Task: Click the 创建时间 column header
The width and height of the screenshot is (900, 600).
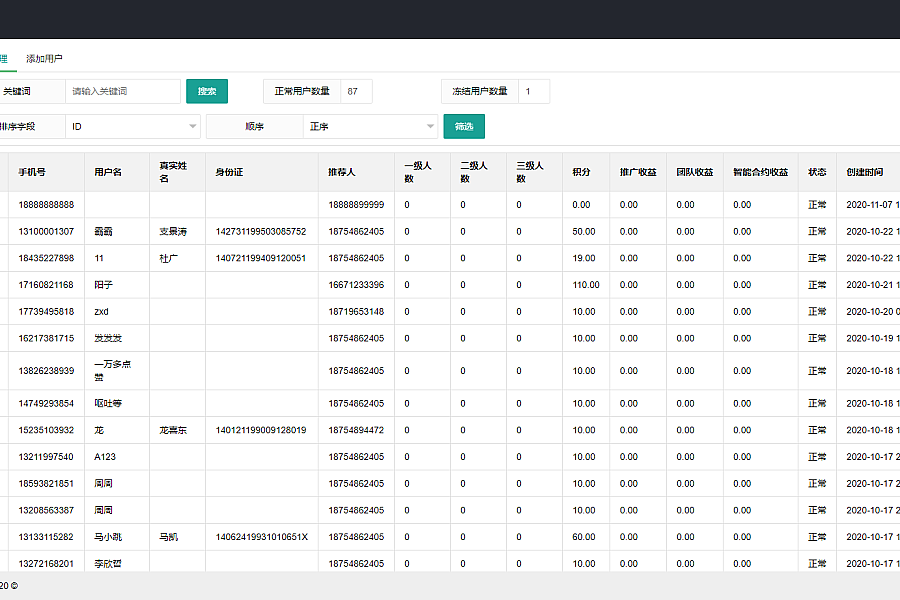Action: [864, 172]
